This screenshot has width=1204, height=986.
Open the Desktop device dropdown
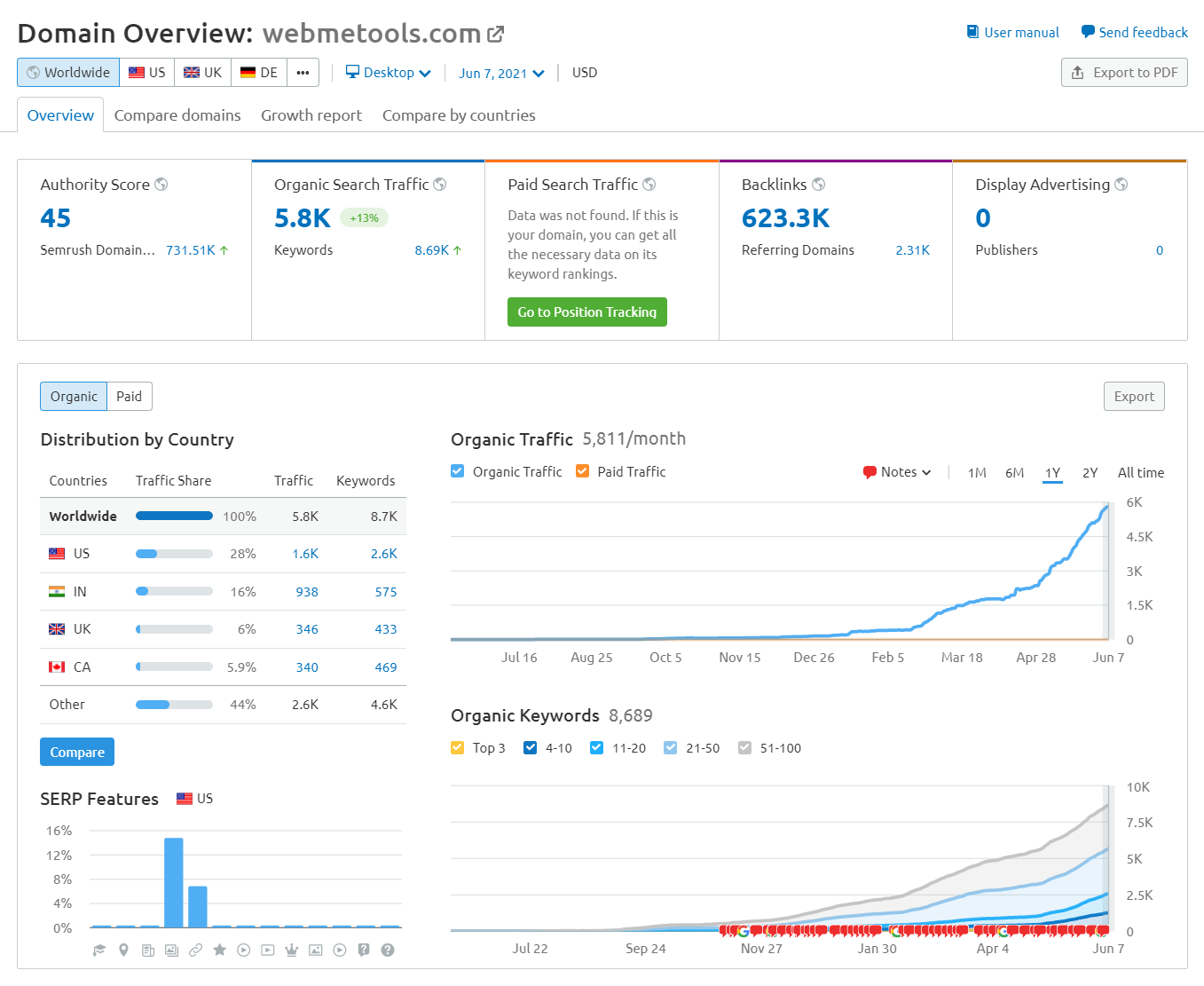click(x=388, y=73)
